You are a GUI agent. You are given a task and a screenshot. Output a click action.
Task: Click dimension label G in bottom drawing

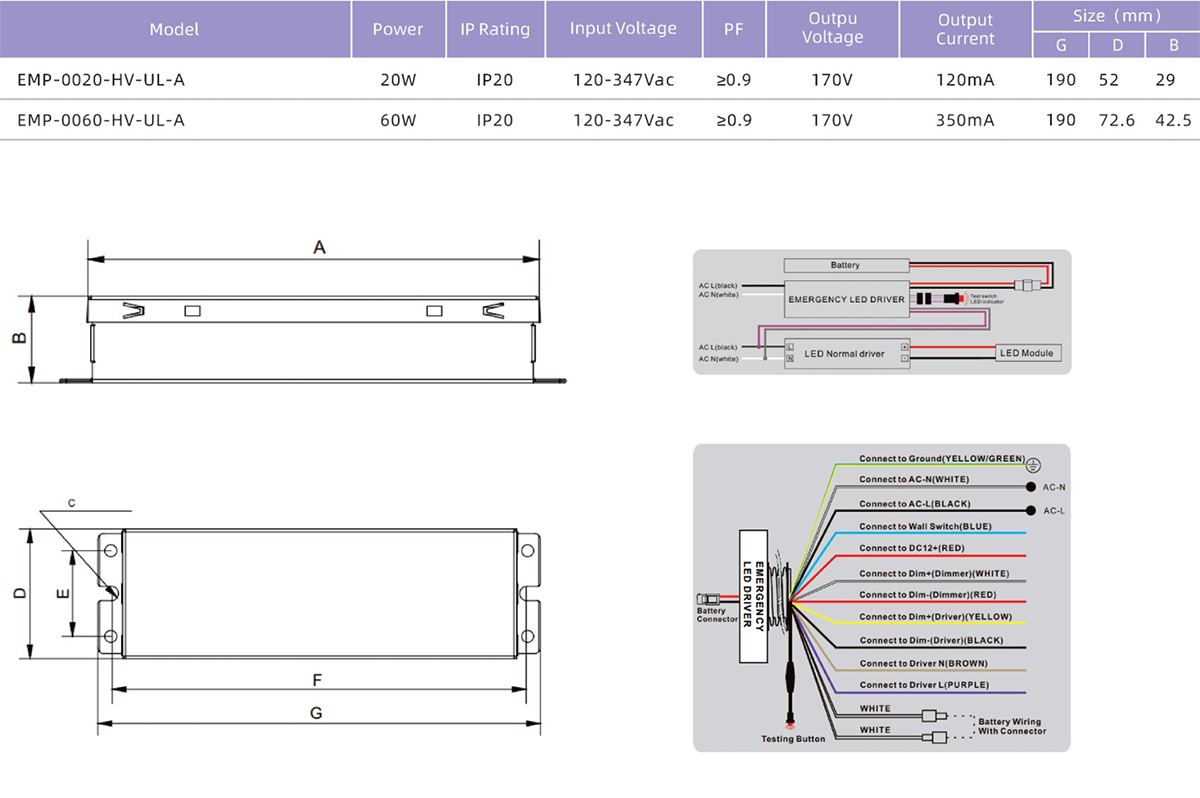click(316, 713)
